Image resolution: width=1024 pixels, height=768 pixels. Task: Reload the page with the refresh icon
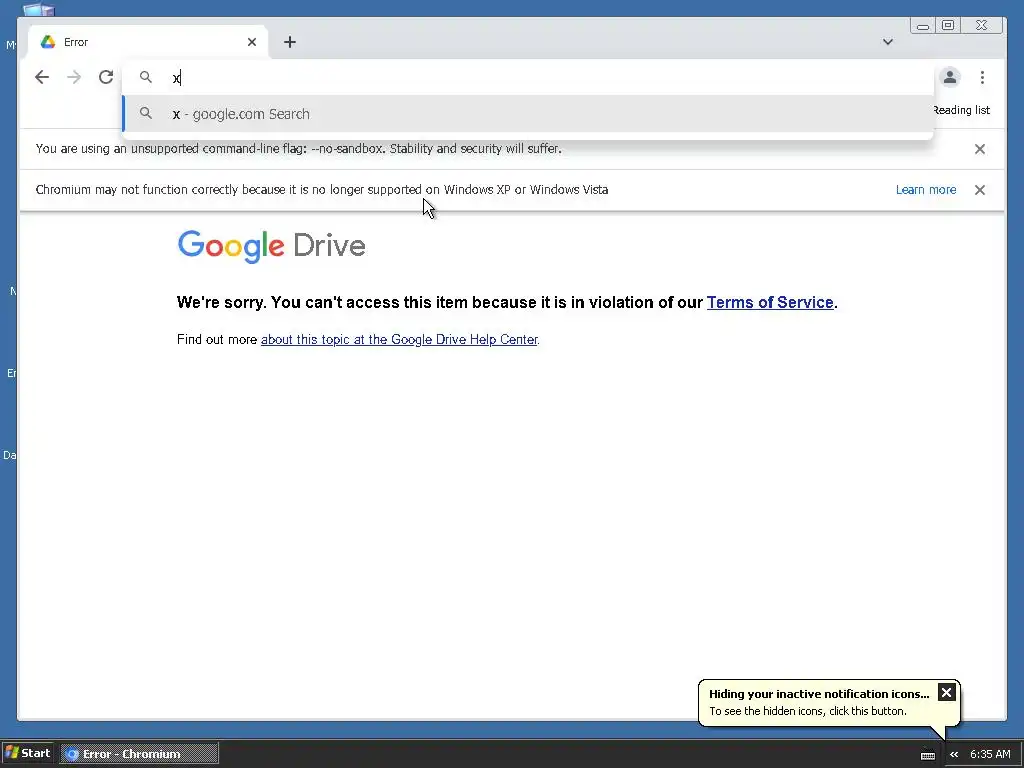pyautogui.click(x=106, y=77)
